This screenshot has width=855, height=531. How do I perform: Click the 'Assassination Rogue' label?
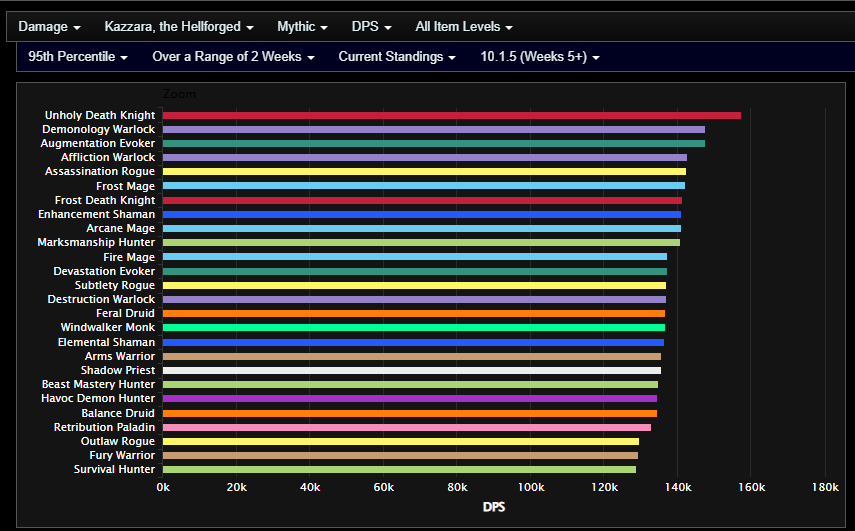click(100, 172)
